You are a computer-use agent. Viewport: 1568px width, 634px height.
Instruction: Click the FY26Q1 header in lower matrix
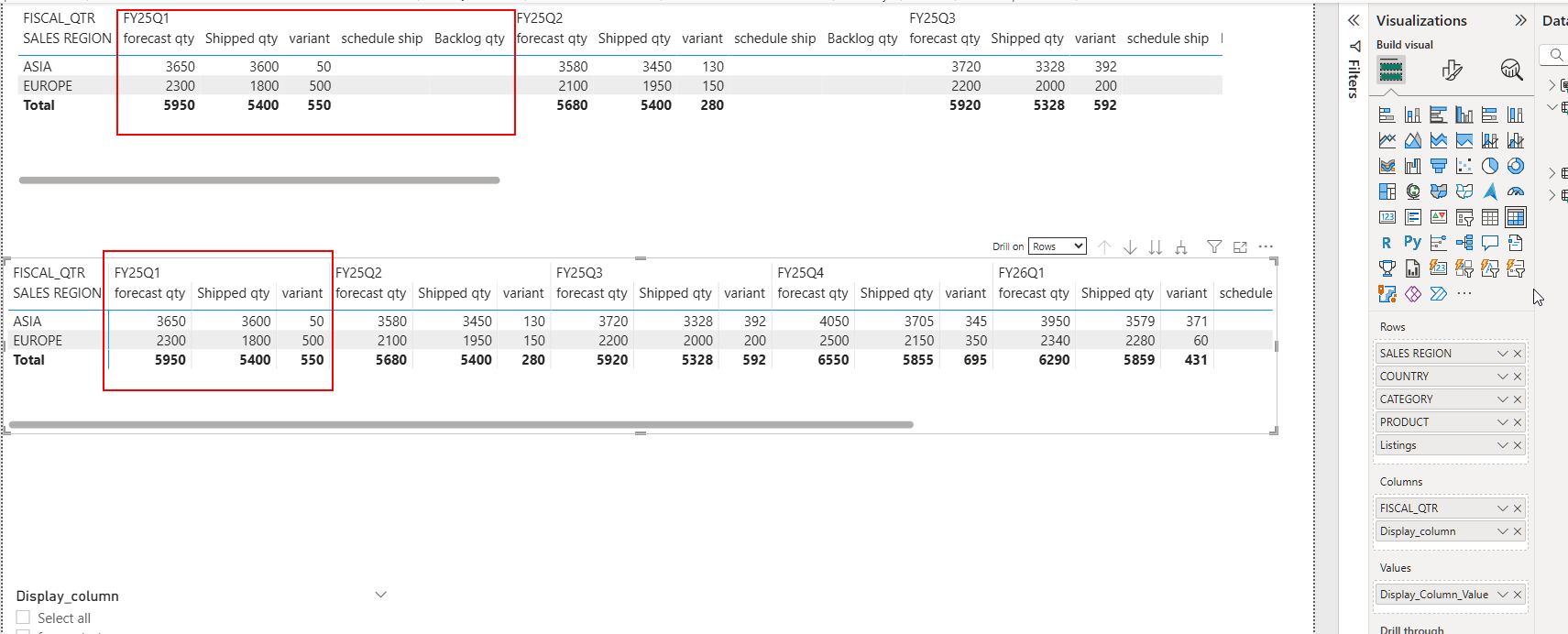[x=1021, y=273]
